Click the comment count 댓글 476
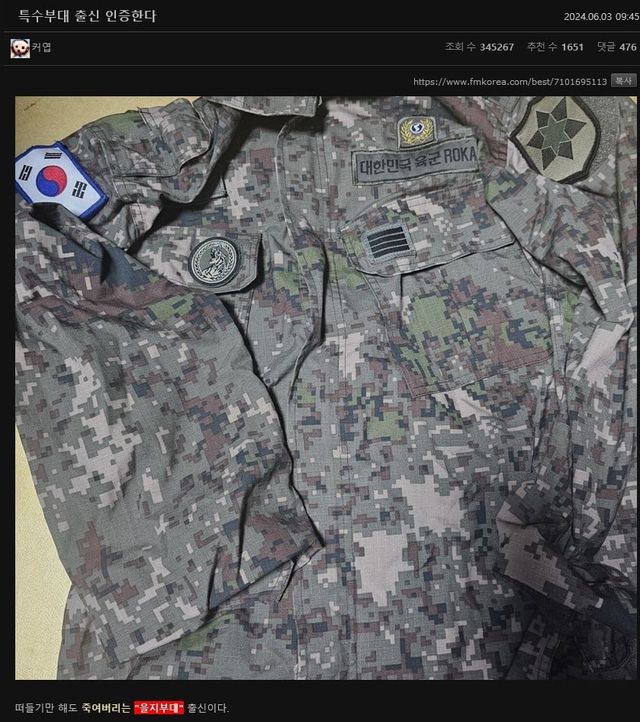 (x=616, y=47)
